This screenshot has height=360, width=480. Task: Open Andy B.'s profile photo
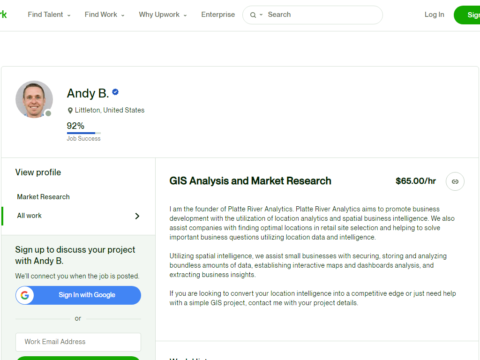[x=34, y=99]
